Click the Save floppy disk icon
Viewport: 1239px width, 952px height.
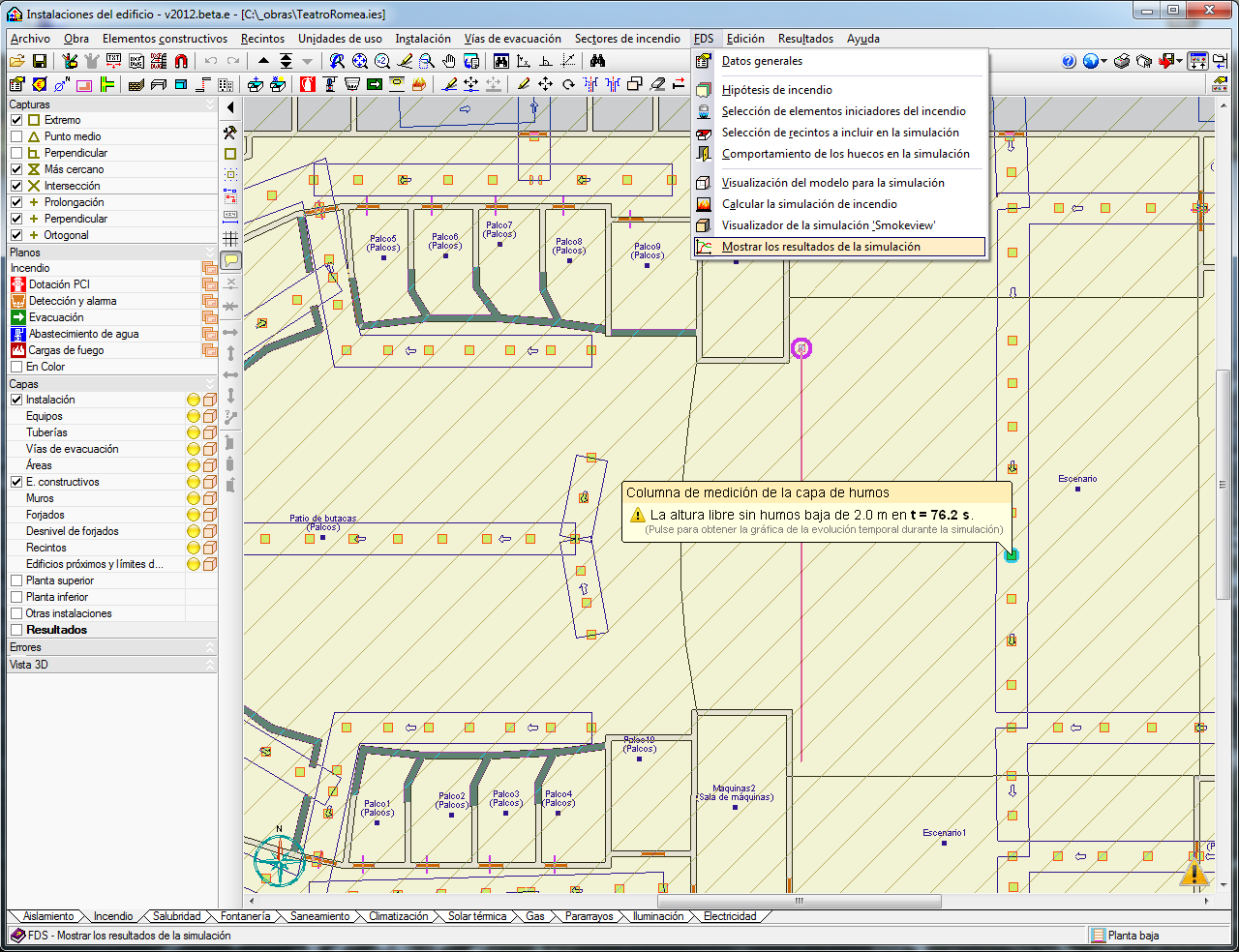pyautogui.click(x=40, y=61)
